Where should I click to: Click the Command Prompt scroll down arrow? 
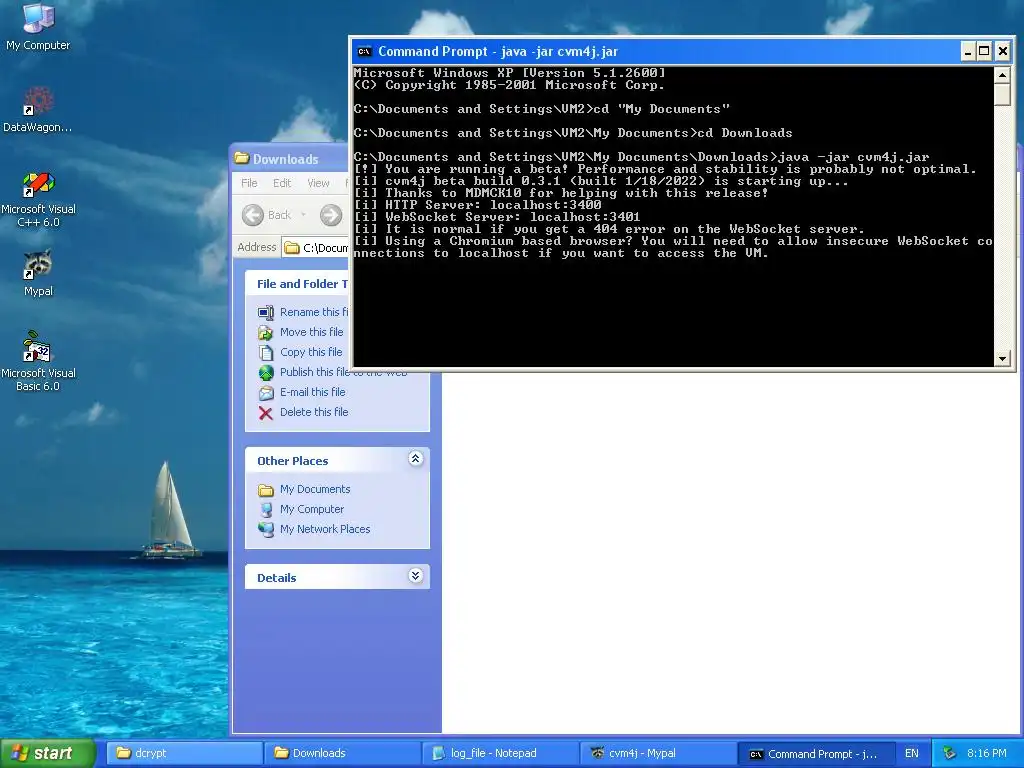pos(1002,359)
